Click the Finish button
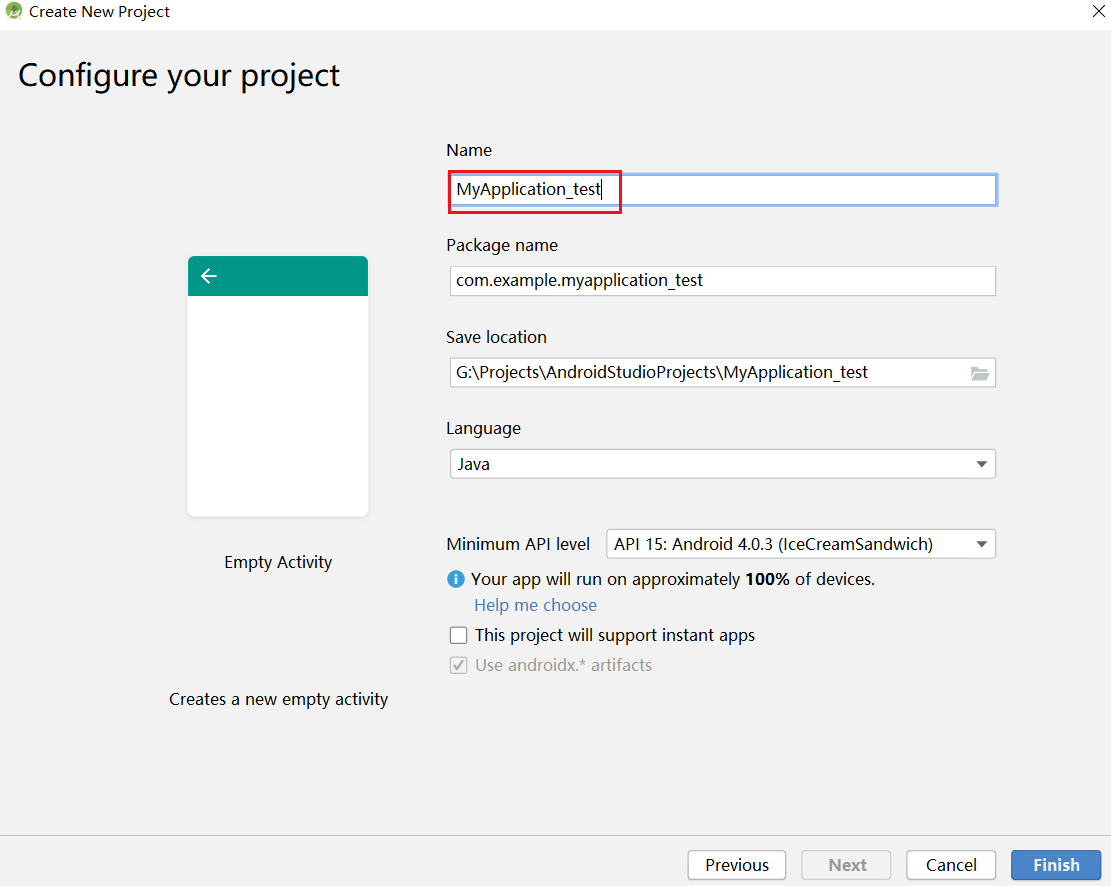Image resolution: width=1111 pixels, height=886 pixels. (x=1056, y=865)
